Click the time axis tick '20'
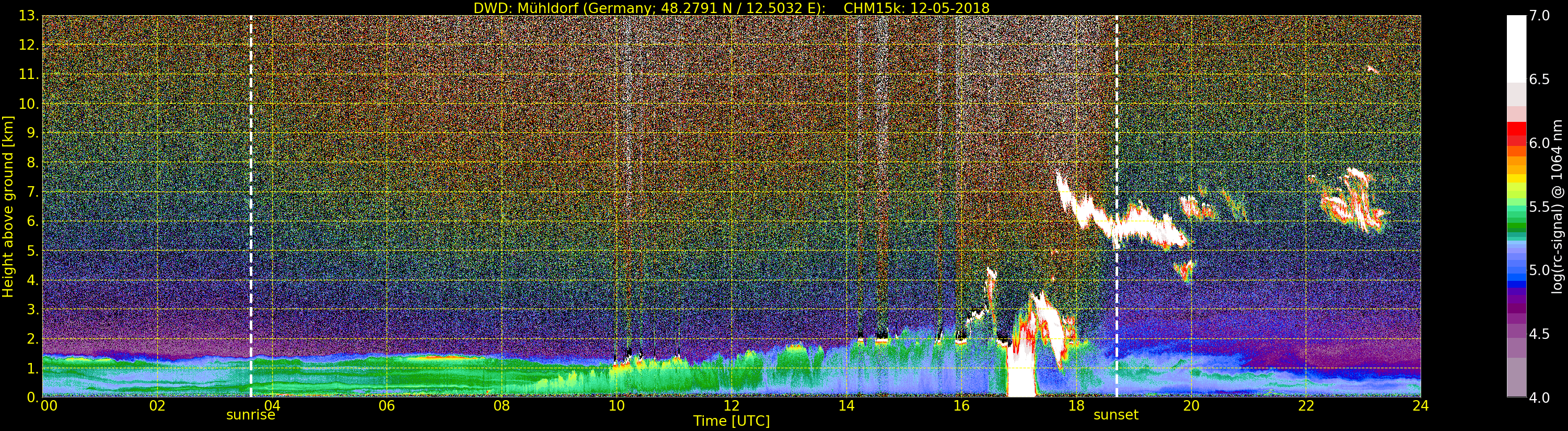This screenshot has width=1568, height=431. pos(1191,406)
